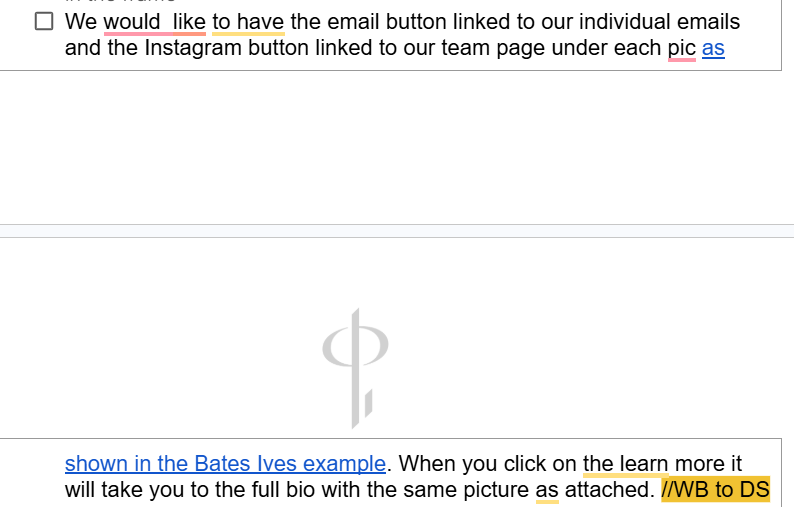Image resolution: width=794 pixels, height=507 pixels.
Task: Click the red-underlined word 'pic'
Action: tap(681, 48)
